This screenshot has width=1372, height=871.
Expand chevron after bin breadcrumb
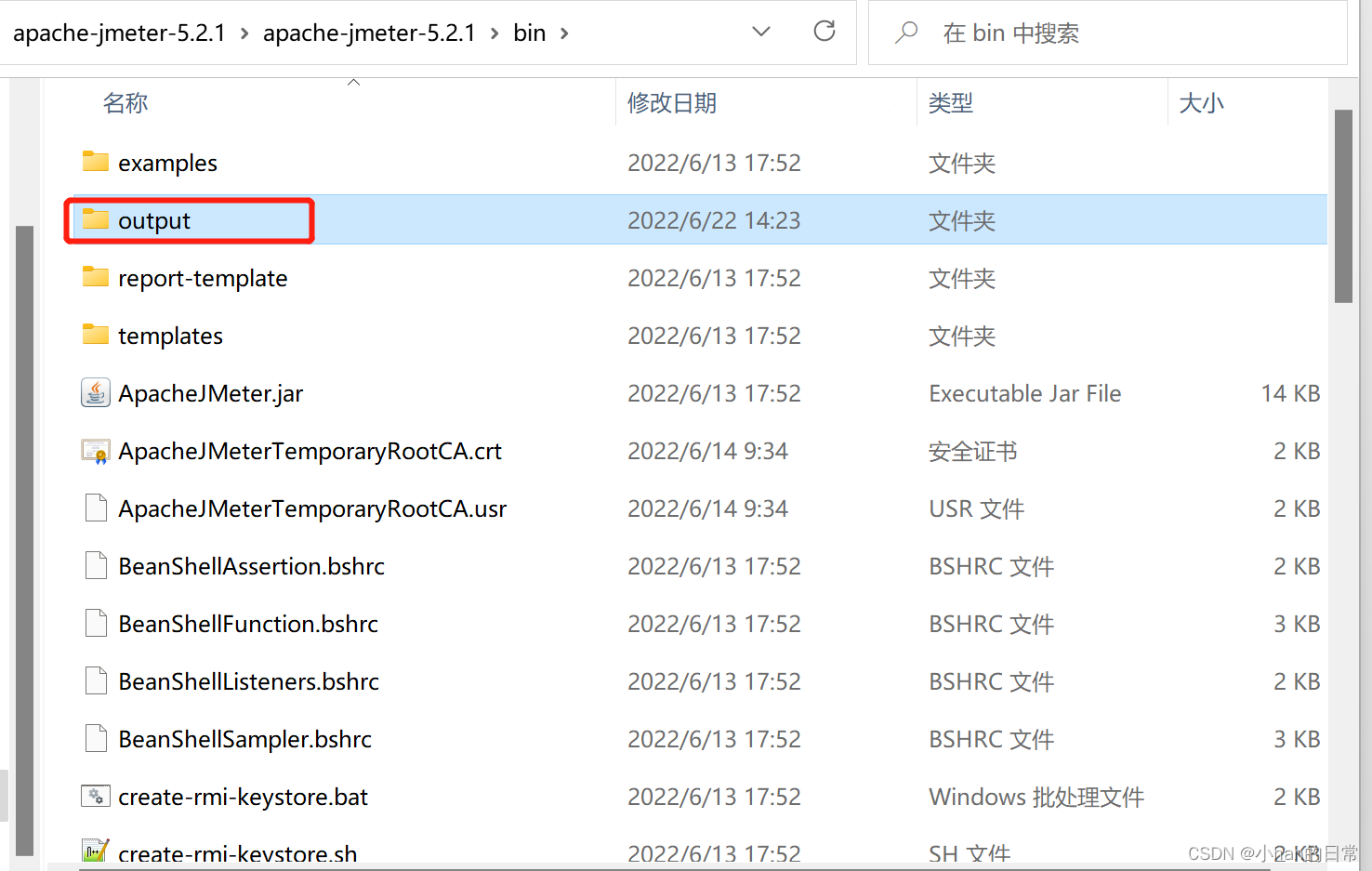[x=564, y=33]
